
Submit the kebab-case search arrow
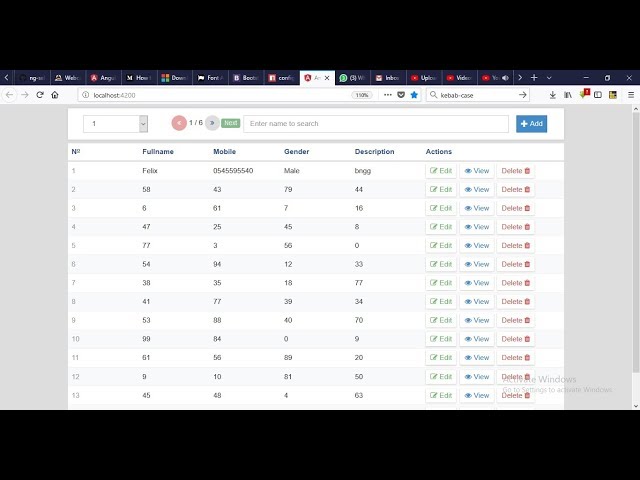[x=522, y=95]
